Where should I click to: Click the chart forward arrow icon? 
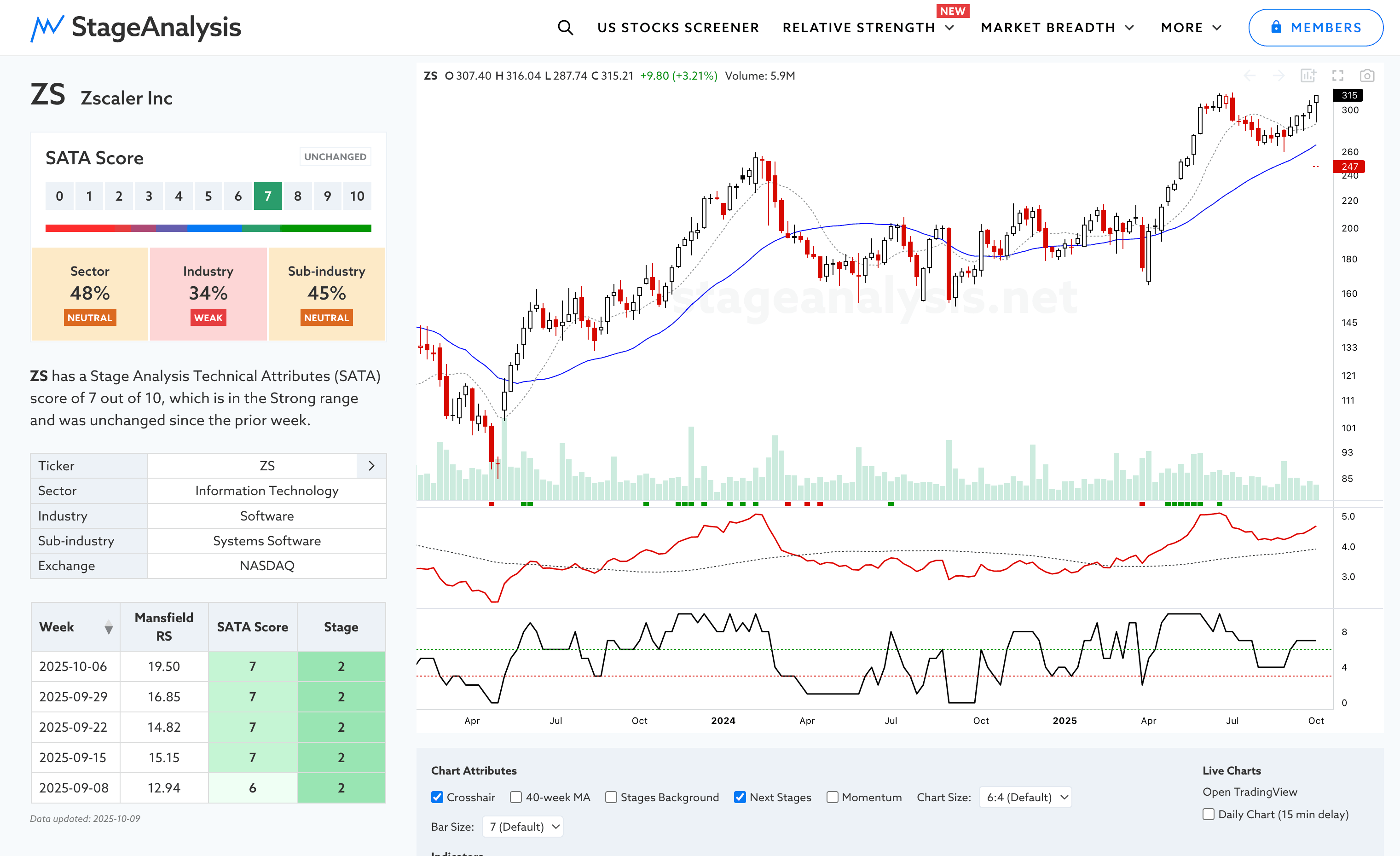pyautogui.click(x=1279, y=75)
